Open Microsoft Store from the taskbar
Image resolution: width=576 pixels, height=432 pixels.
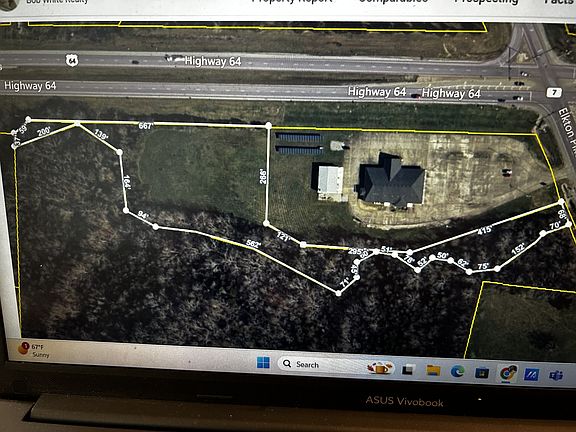coord(482,373)
